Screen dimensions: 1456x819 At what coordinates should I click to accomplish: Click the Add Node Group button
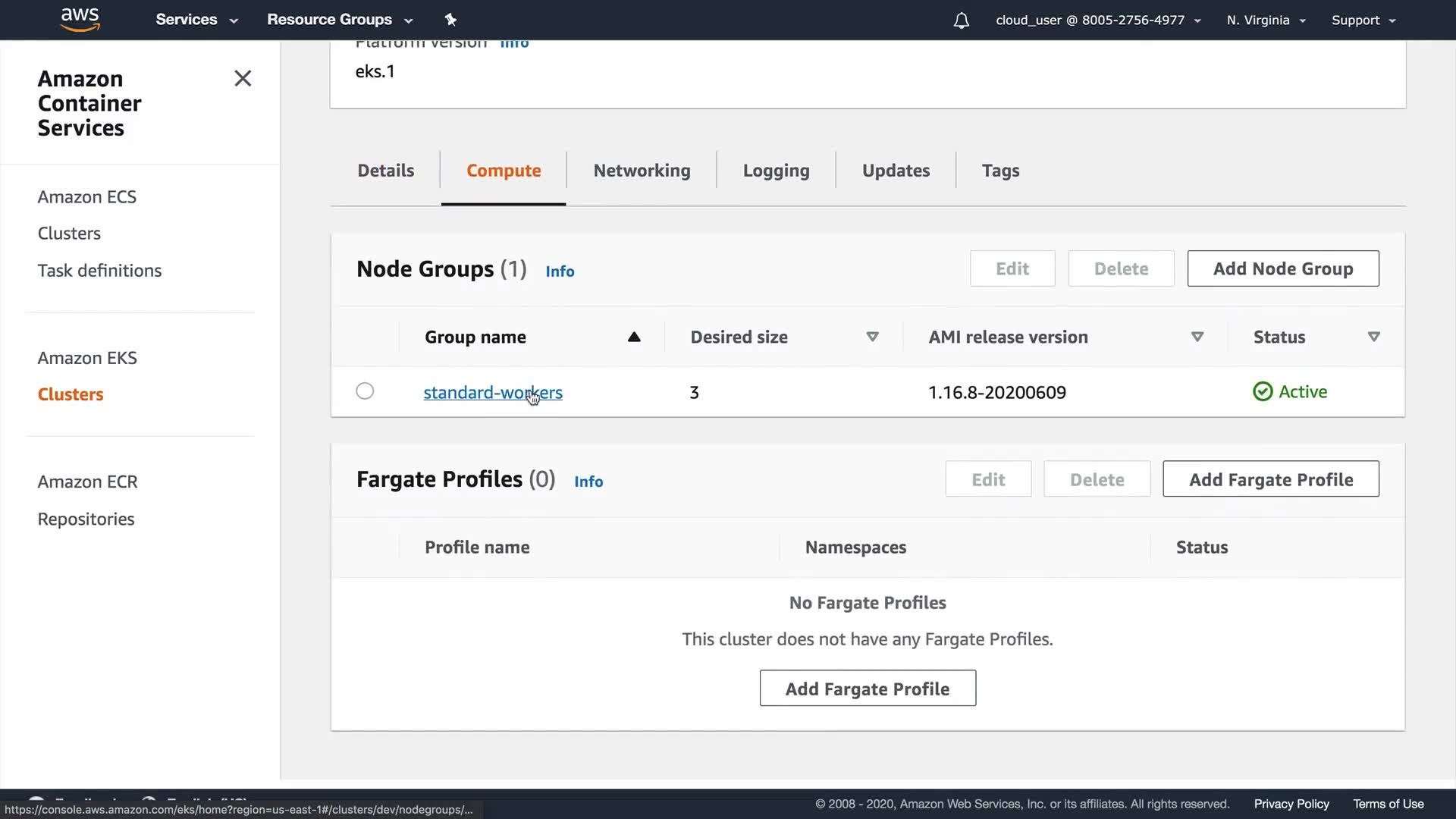1282,268
